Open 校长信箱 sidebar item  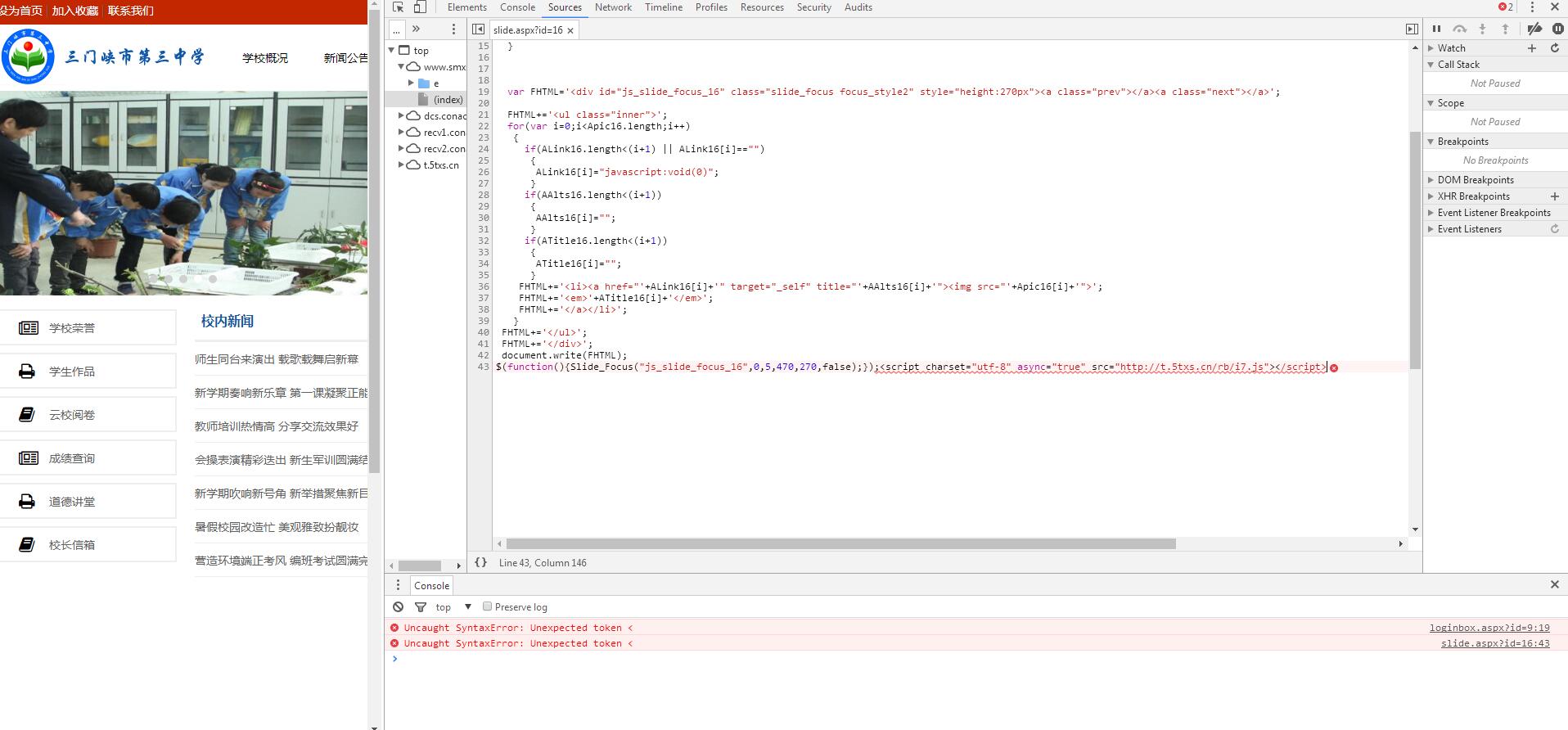88,544
